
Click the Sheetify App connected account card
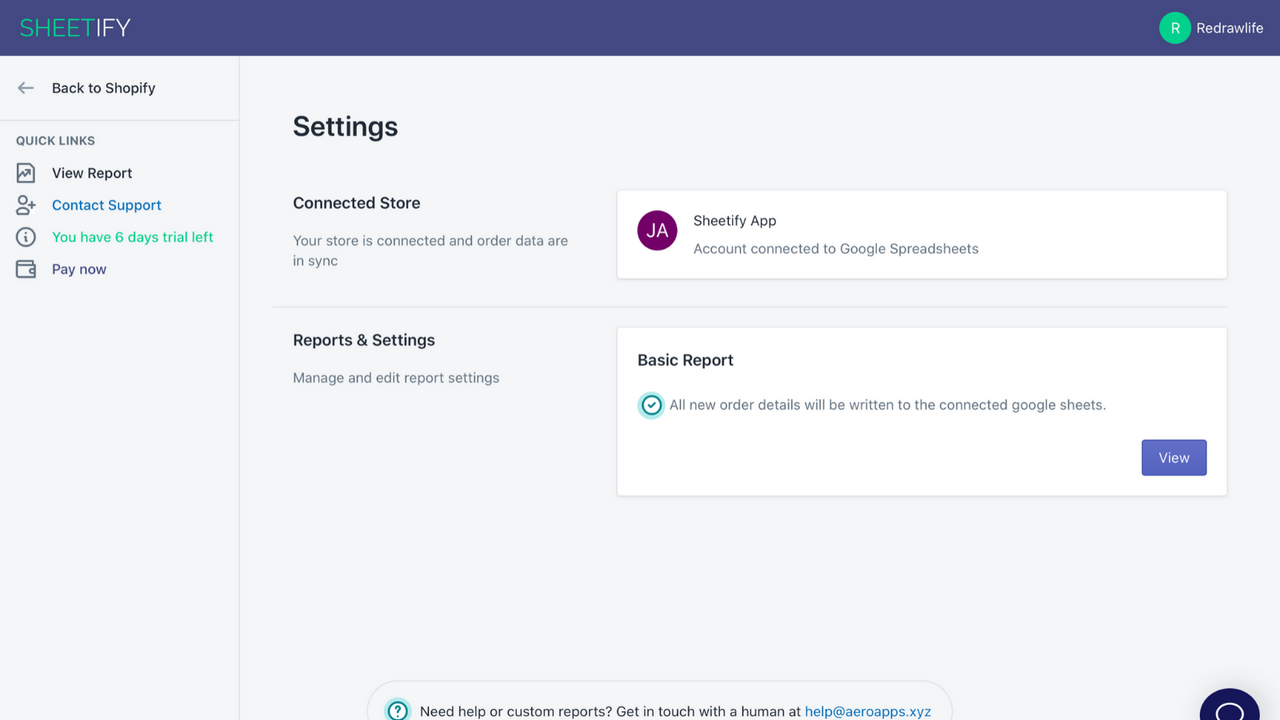click(922, 234)
